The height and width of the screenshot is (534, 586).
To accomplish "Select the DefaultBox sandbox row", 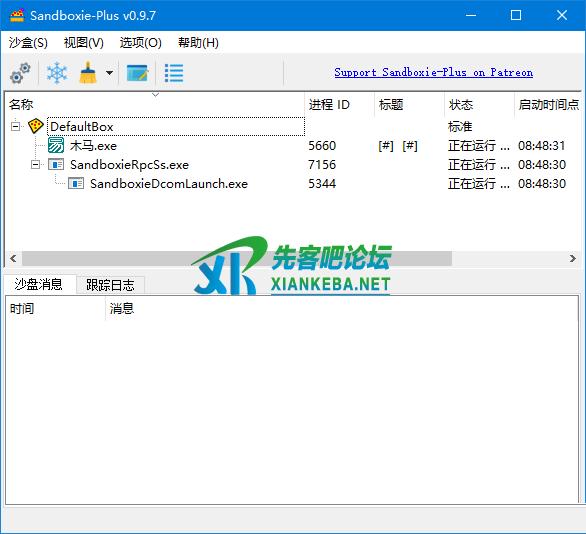I will pos(176,126).
